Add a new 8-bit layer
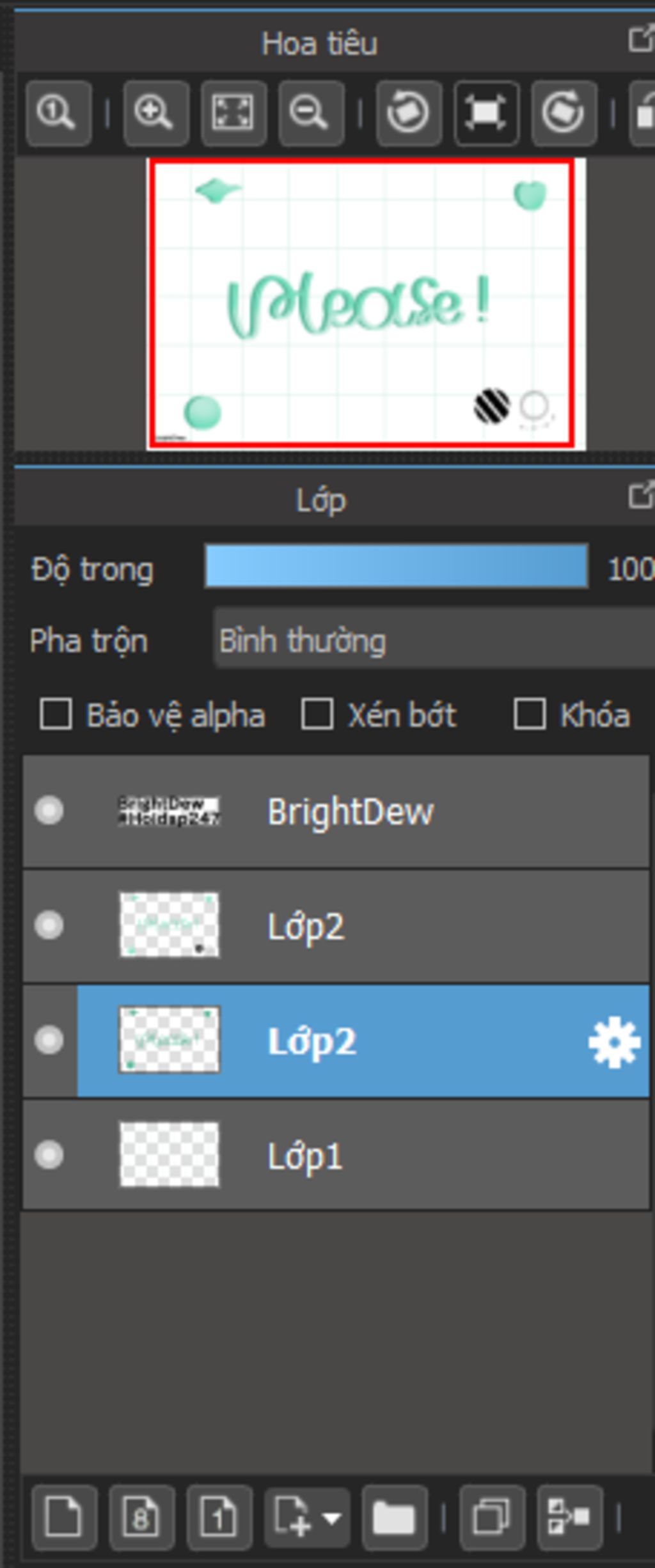 point(142,1518)
